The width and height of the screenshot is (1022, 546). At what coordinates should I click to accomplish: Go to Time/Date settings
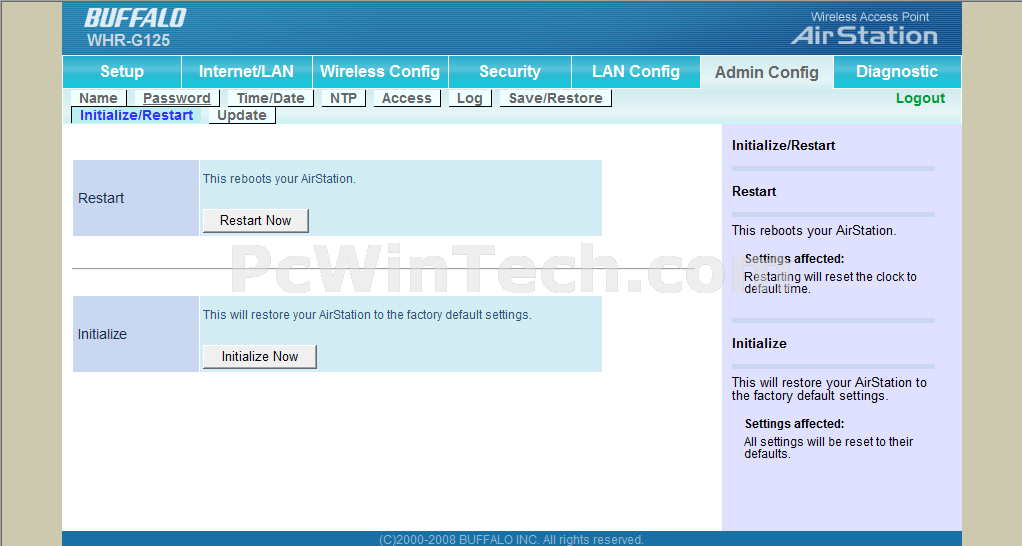point(270,98)
